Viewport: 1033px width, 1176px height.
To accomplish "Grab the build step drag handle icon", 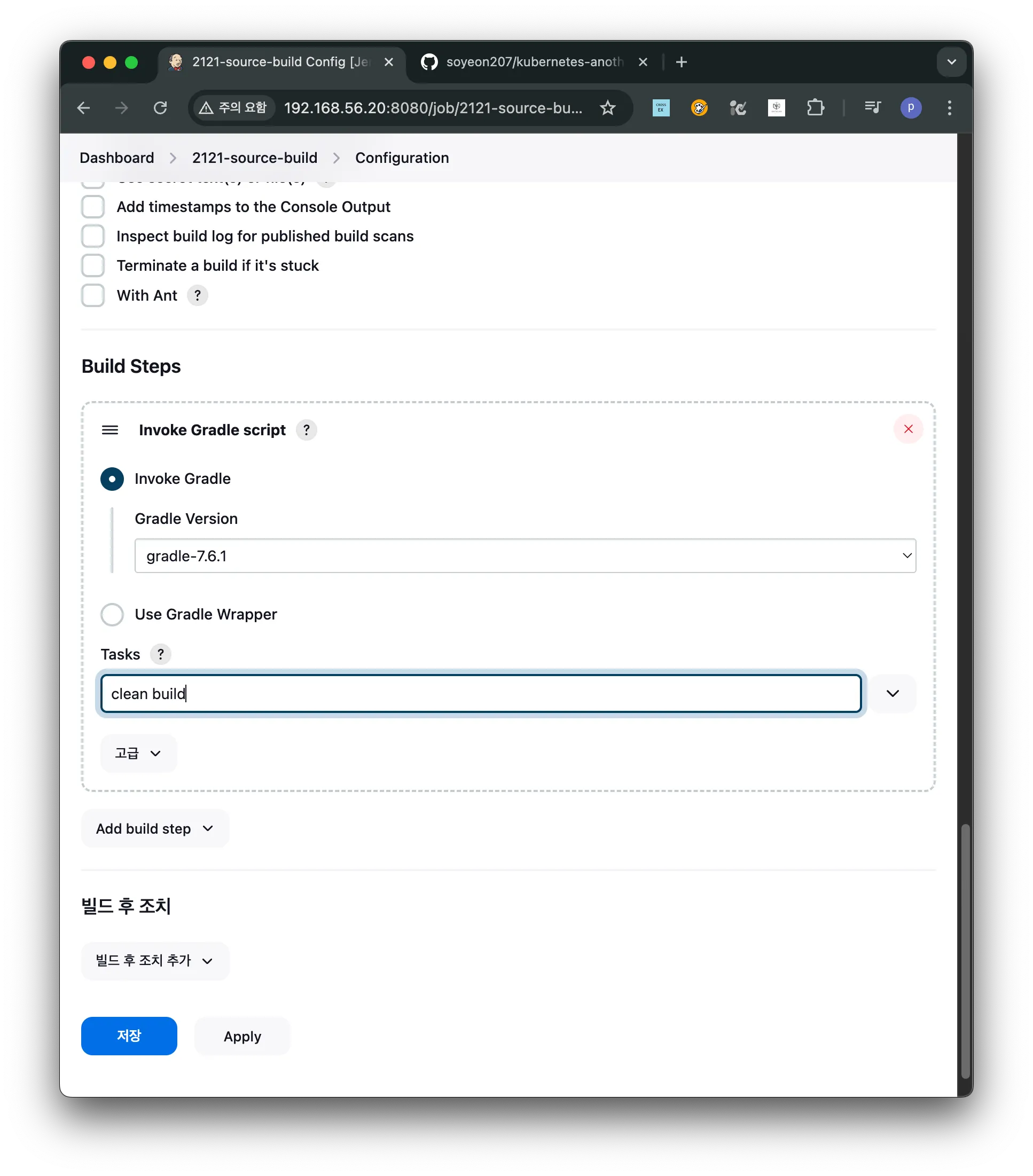I will 110,430.
